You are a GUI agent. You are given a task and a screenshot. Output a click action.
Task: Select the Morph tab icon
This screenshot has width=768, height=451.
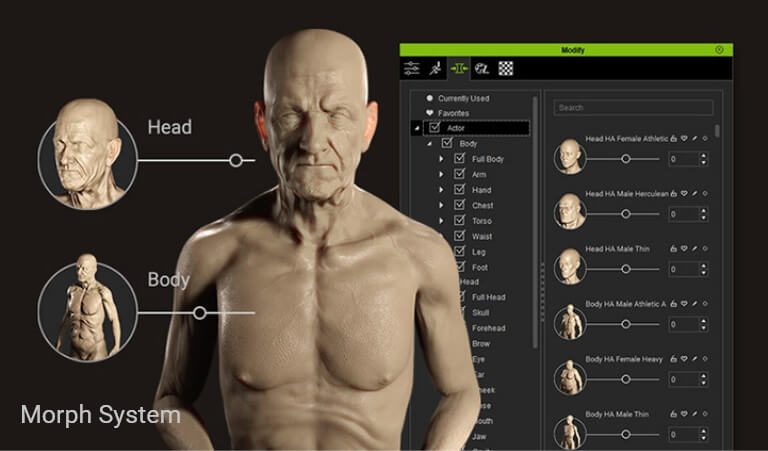[459, 69]
